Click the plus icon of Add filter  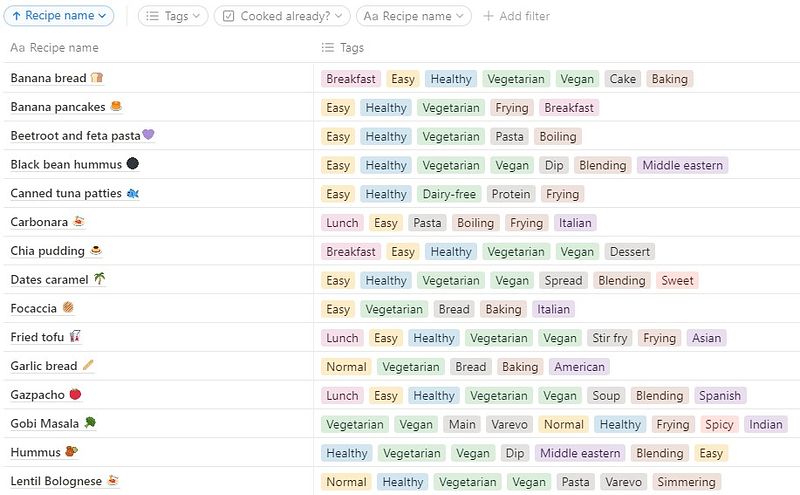tap(488, 16)
